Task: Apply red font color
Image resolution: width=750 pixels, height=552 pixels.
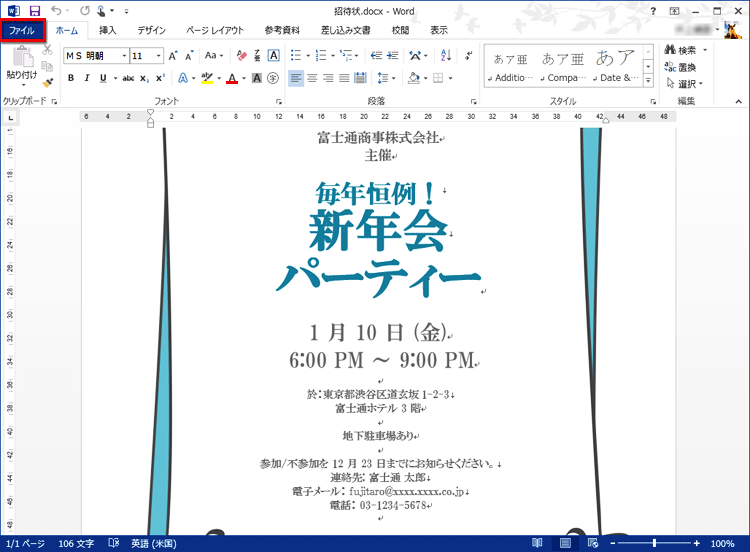Action: click(x=232, y=78)
